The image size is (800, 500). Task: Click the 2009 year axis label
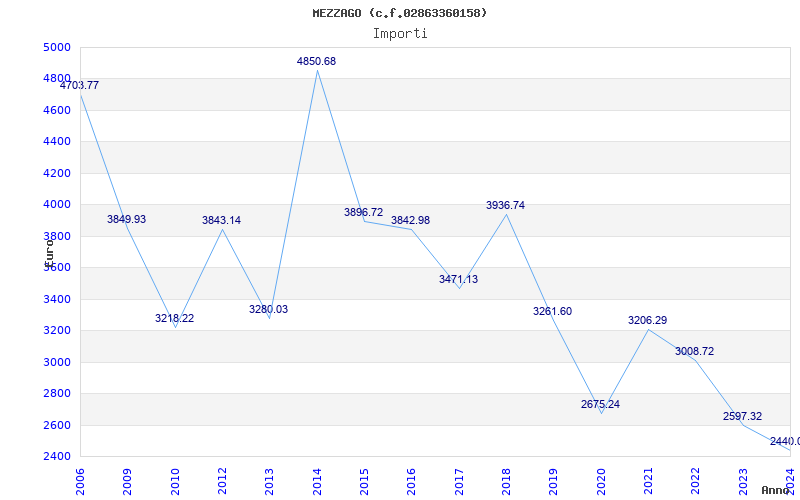point(128,482)
